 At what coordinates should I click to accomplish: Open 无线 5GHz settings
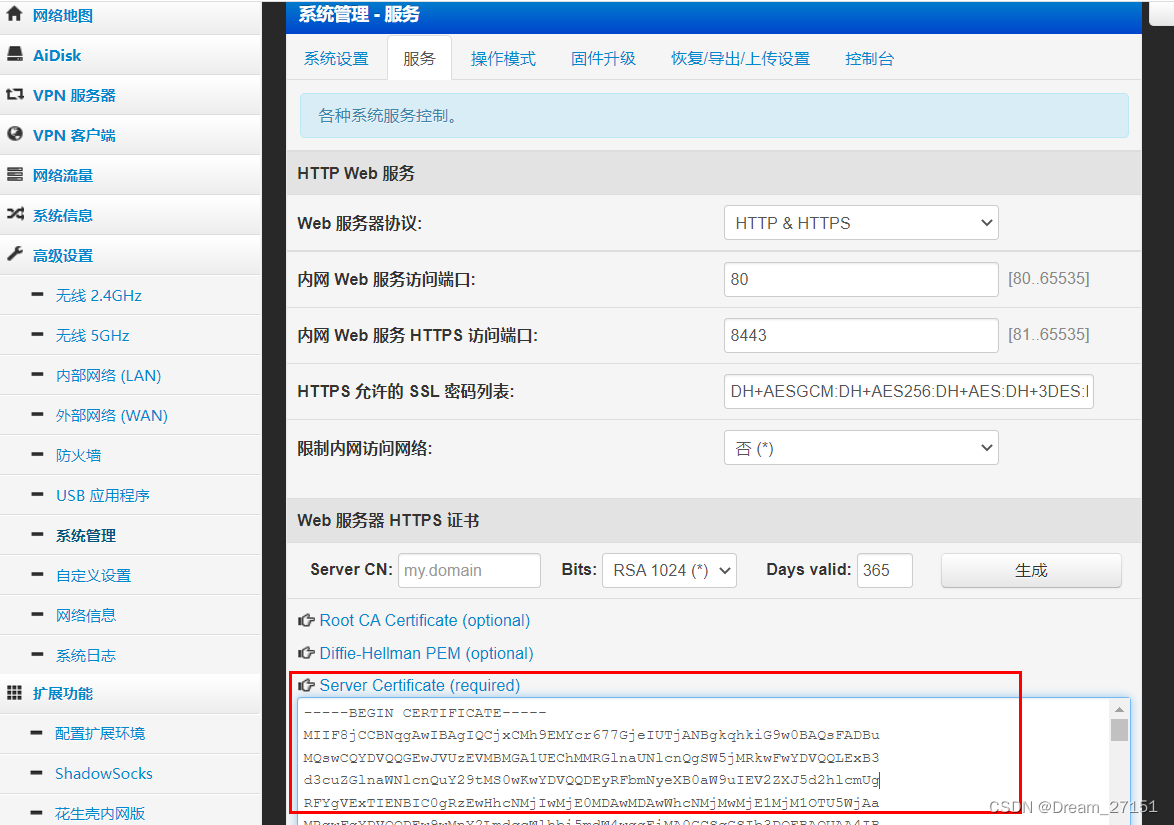coord(93,335)
